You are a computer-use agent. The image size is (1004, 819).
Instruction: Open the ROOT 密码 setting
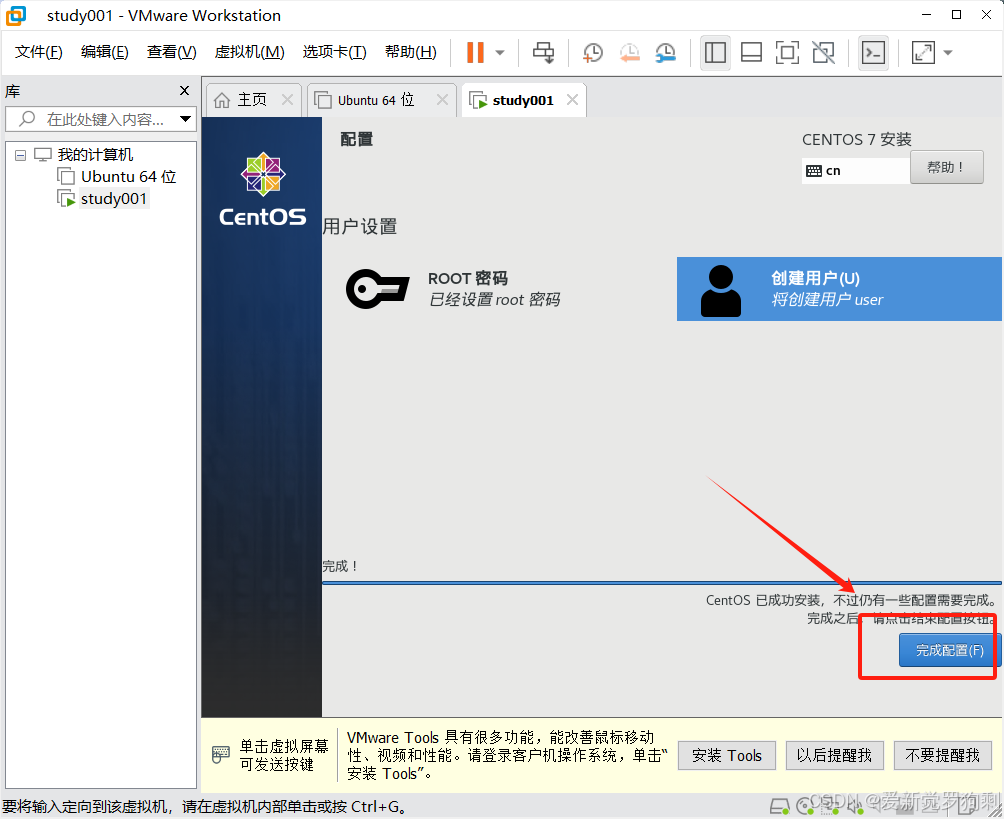pos(454,289)
